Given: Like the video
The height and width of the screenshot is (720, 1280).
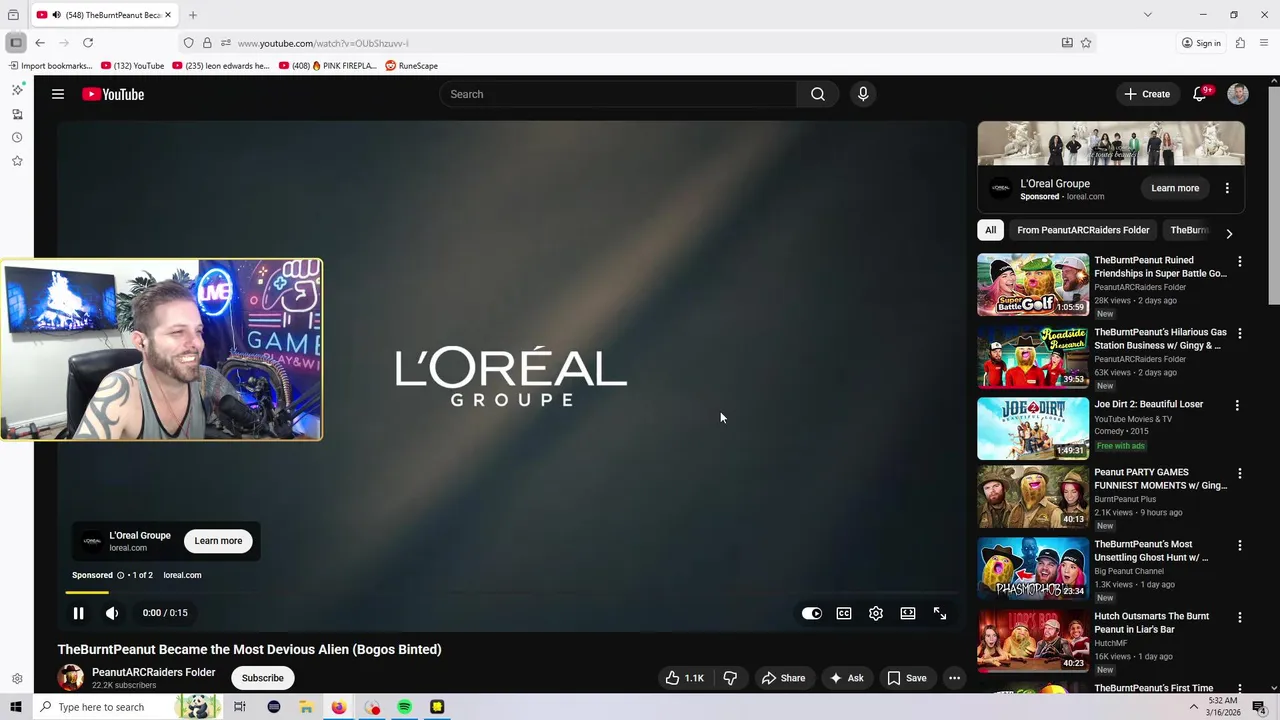Looking at the screenshot, I should [685, 678].
